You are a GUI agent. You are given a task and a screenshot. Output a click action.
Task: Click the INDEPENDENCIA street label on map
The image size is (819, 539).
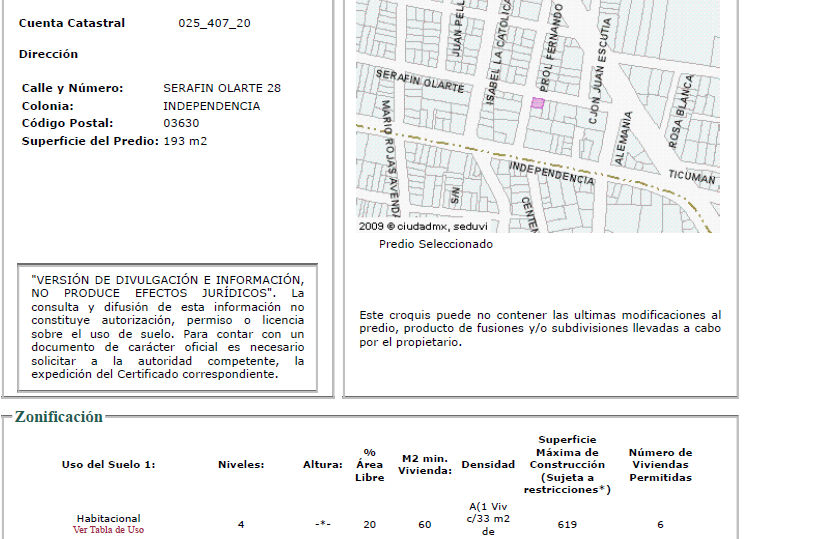point(552,173)
